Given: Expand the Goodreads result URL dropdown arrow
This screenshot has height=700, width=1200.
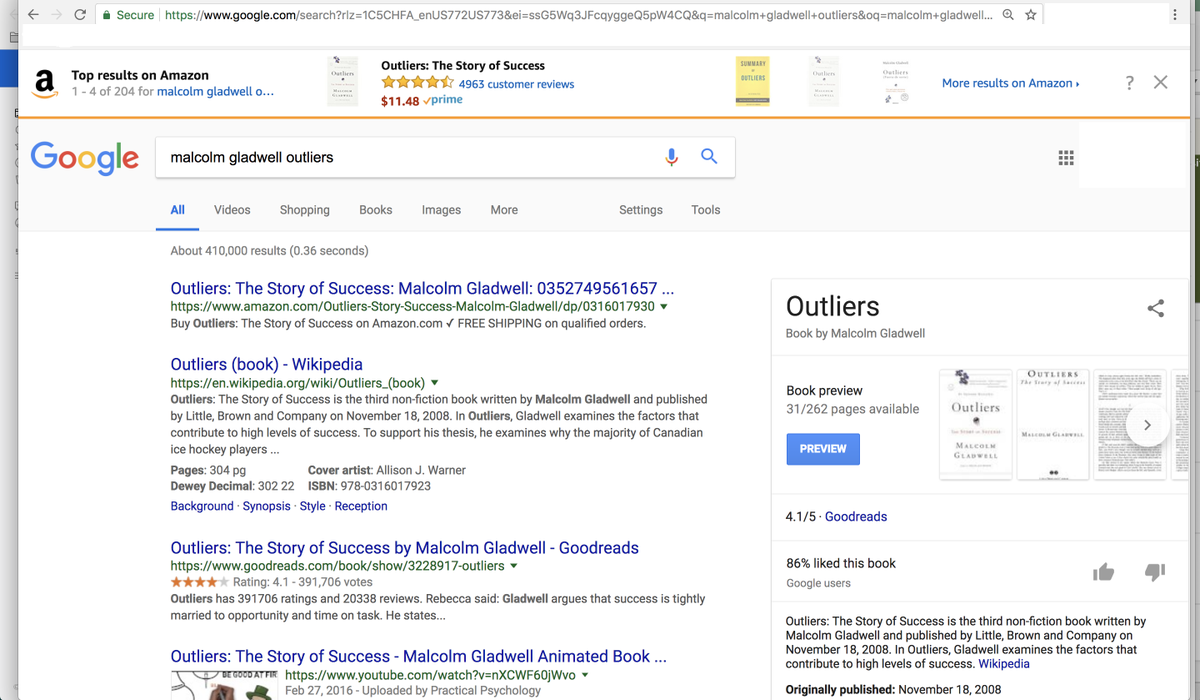Looking at the screenshot, I should point(514,566).
